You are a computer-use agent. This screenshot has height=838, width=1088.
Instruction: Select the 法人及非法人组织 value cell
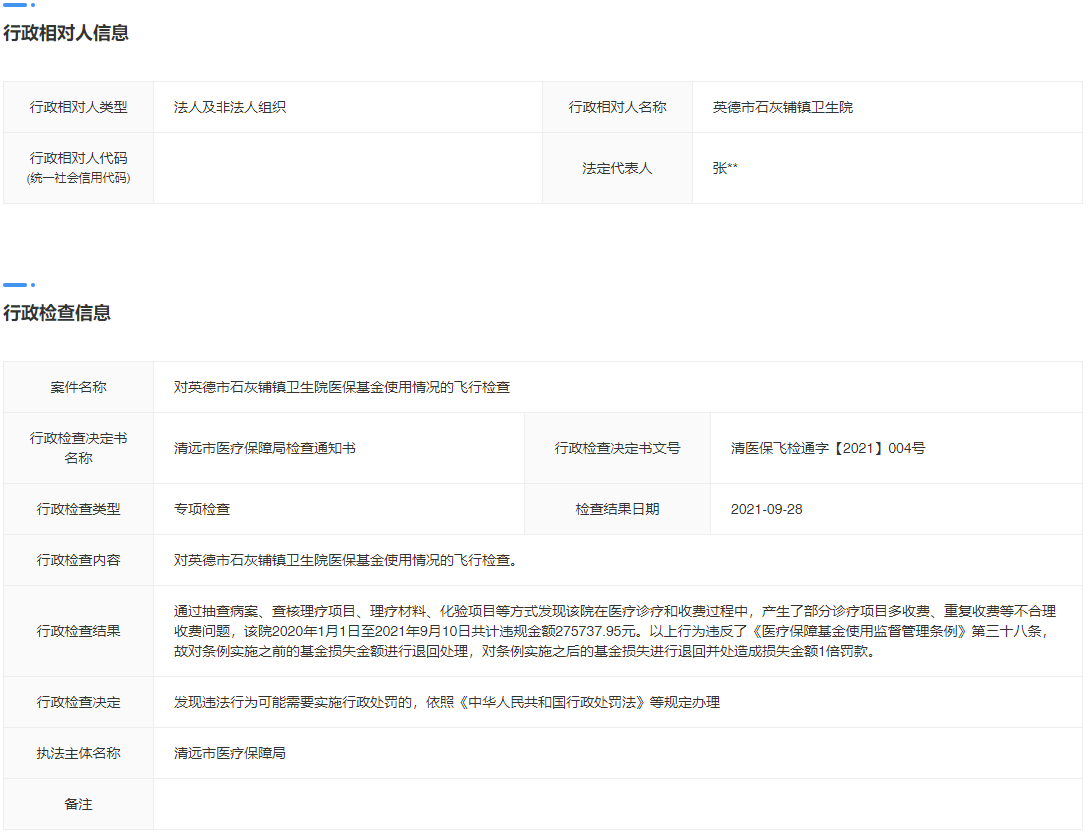(x=230, y=107)
